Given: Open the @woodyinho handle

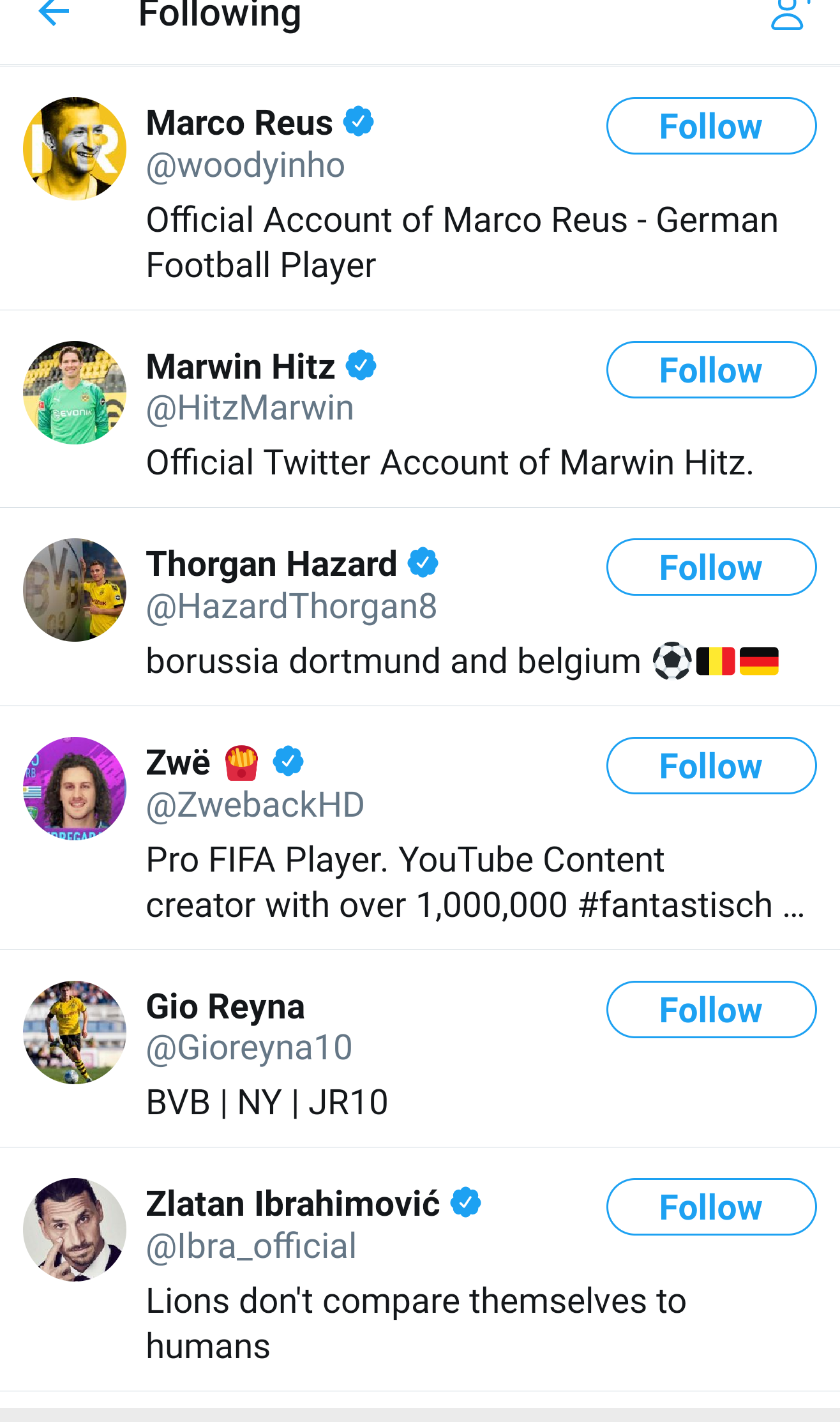Looking at the screenshot, I should 246,165.
